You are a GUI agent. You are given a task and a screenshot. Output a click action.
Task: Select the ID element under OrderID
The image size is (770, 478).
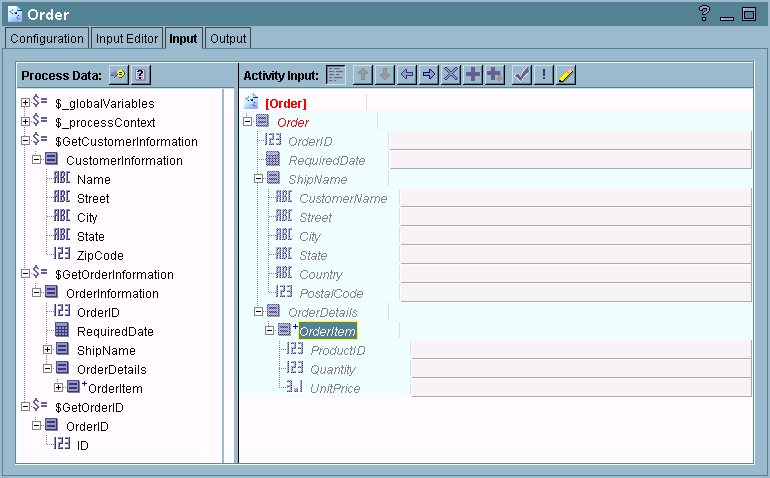click(83, 445)
